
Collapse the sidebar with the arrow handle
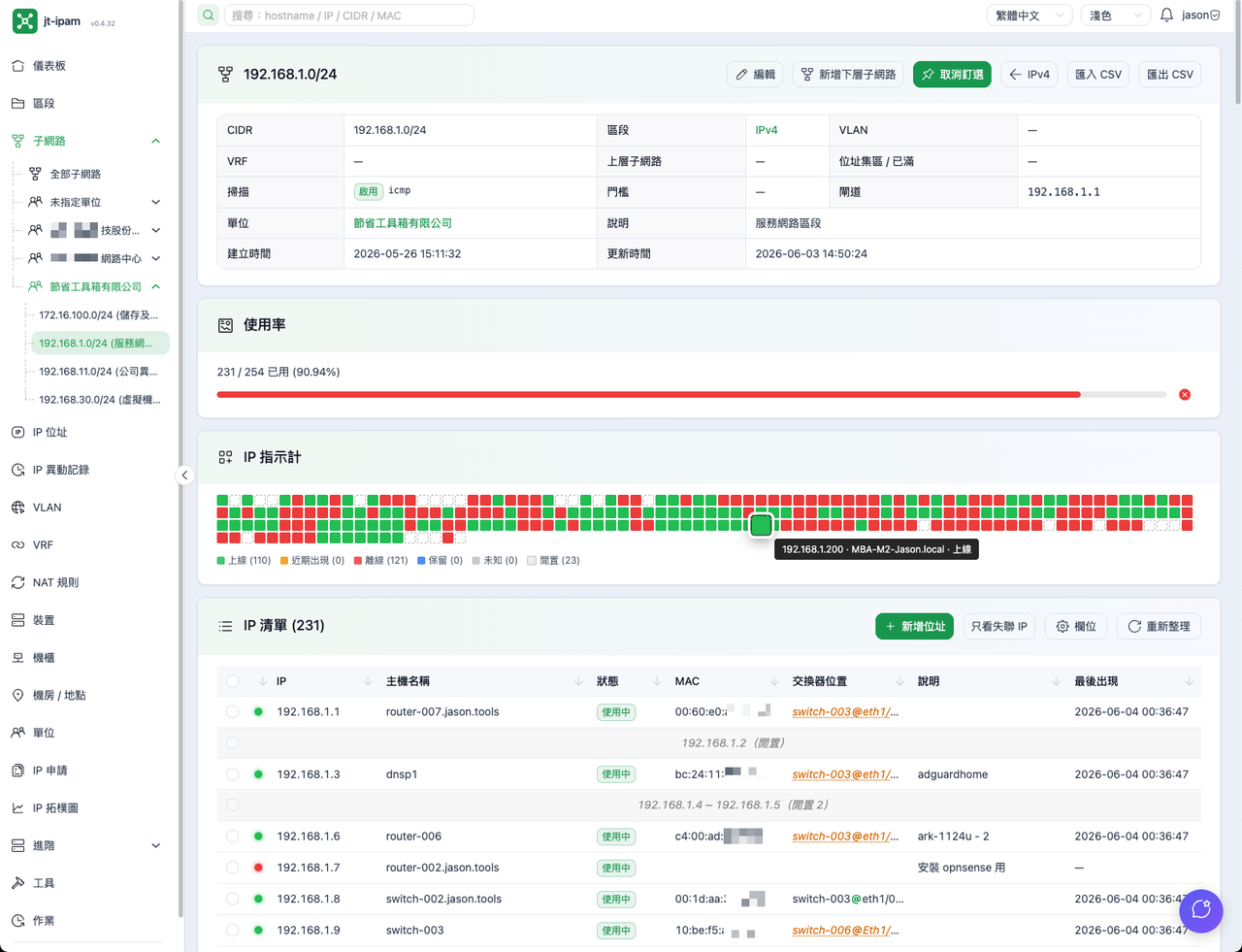pos(184,476)
